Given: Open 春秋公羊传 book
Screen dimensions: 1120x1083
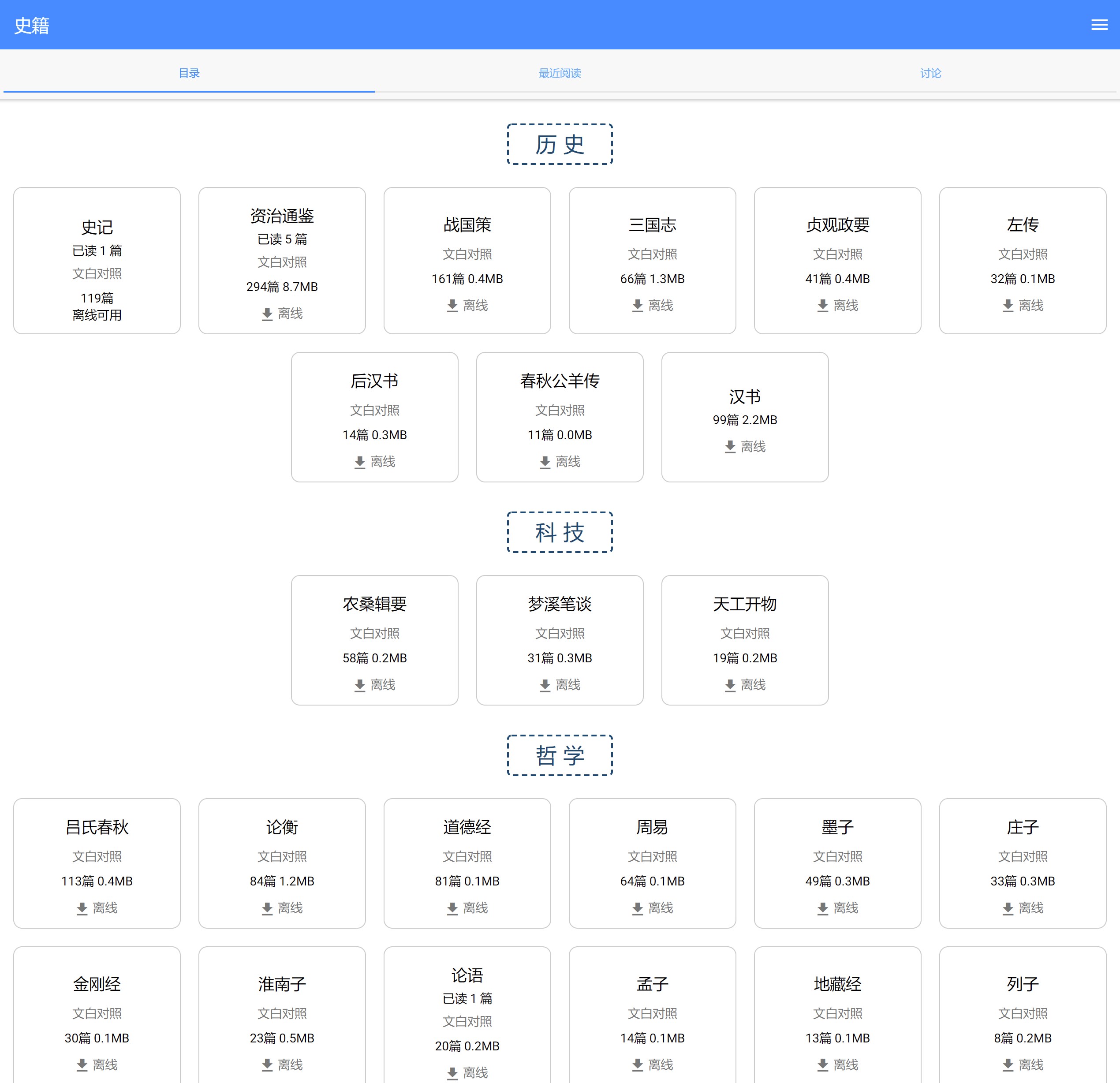Looking at the screenshot, I should click(560, 381).
